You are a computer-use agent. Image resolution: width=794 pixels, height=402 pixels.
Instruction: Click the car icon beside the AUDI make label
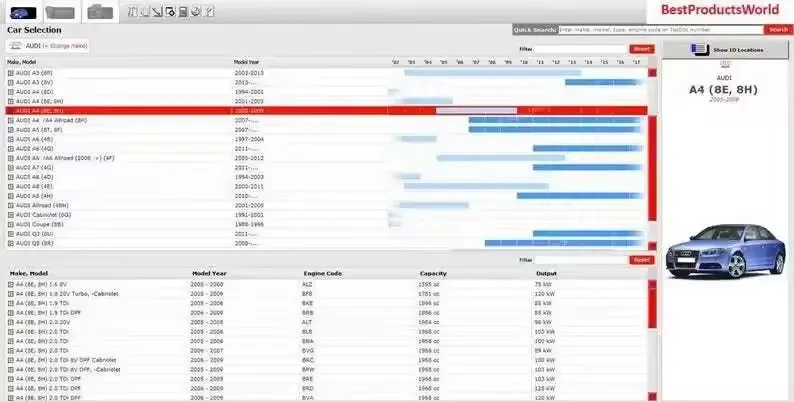click(16, 46)
